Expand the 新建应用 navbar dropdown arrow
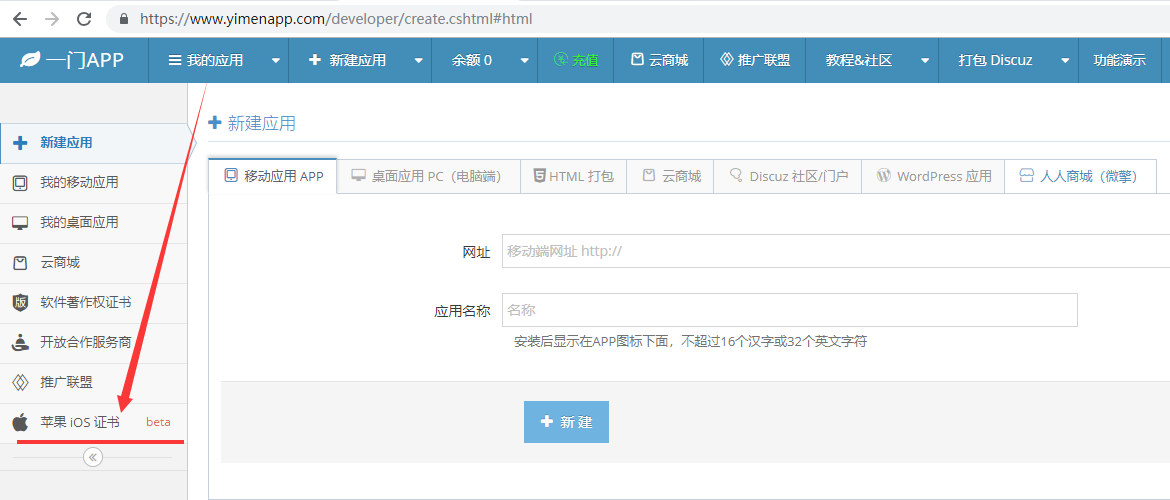1170x500 pixels. pyautogui.click(x=419, y=60)
